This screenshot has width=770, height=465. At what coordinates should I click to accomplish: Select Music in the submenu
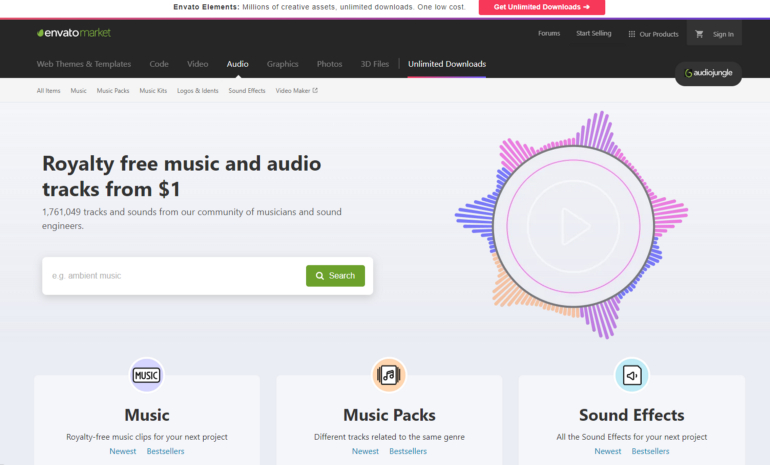click(79, 90)
